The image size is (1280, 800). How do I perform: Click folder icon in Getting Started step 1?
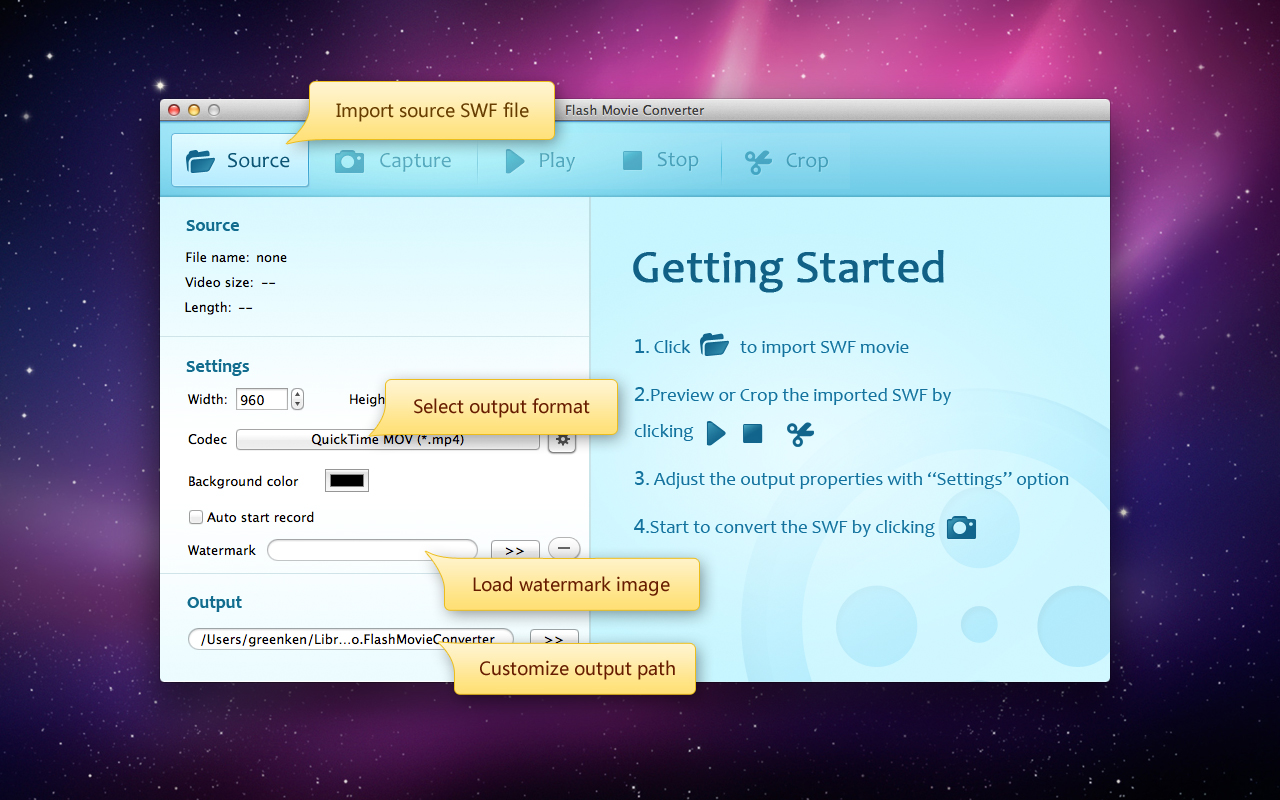[x=714, y=346]
